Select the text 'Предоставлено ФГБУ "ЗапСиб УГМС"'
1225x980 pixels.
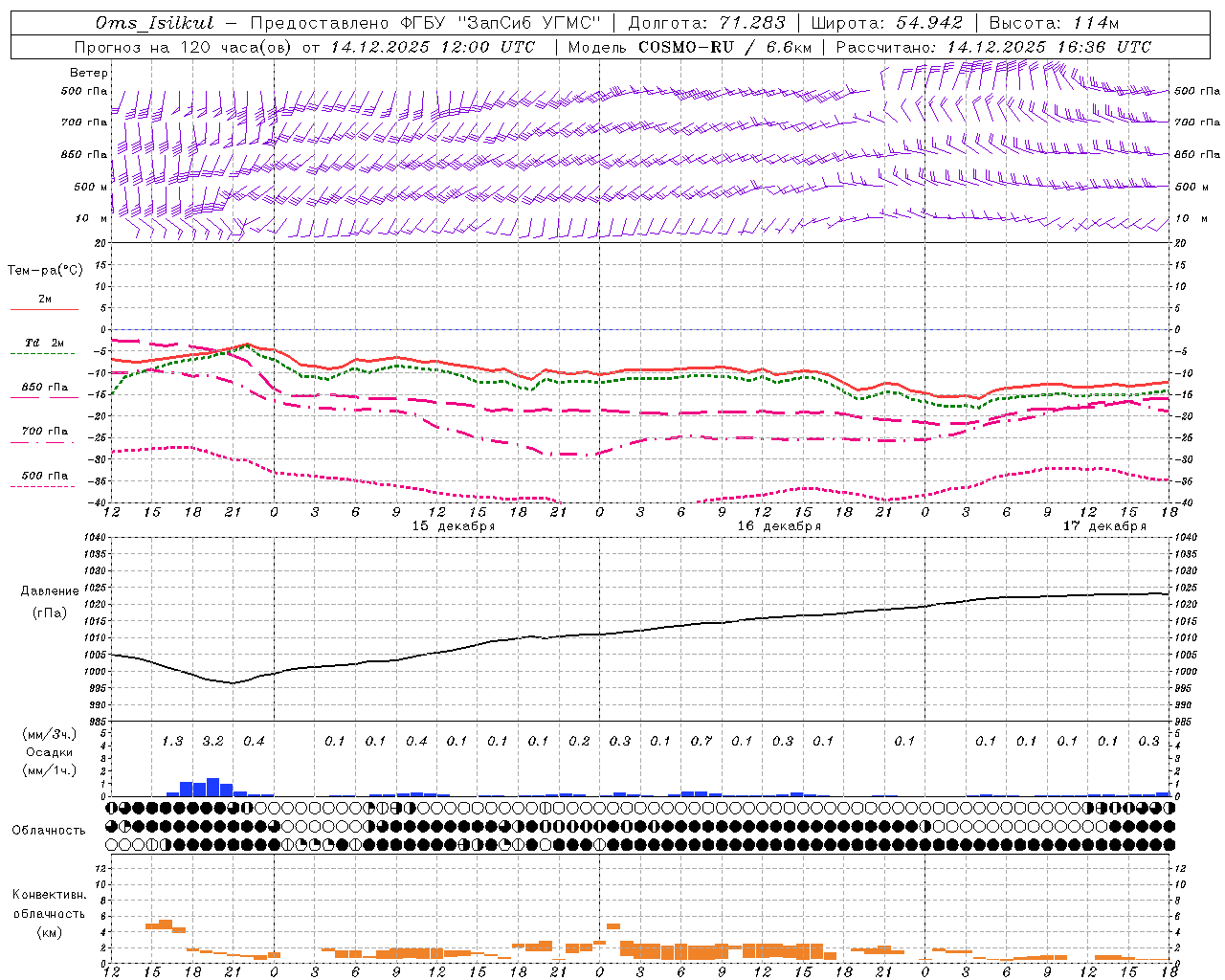pos(425,23)
